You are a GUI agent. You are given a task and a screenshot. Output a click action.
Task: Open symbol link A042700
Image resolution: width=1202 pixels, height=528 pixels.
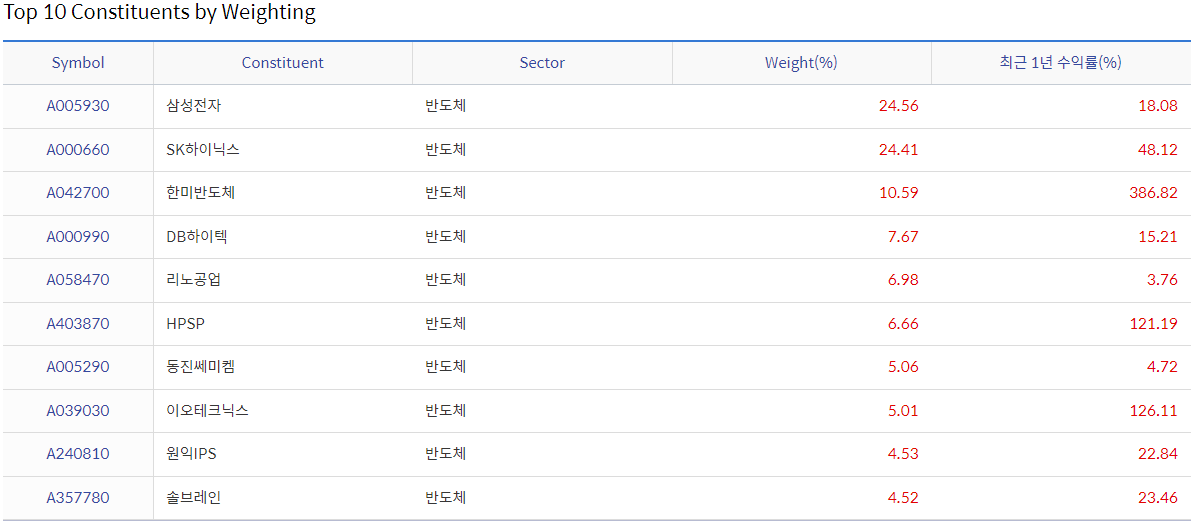pyautogui.click(x=78, y=193)
